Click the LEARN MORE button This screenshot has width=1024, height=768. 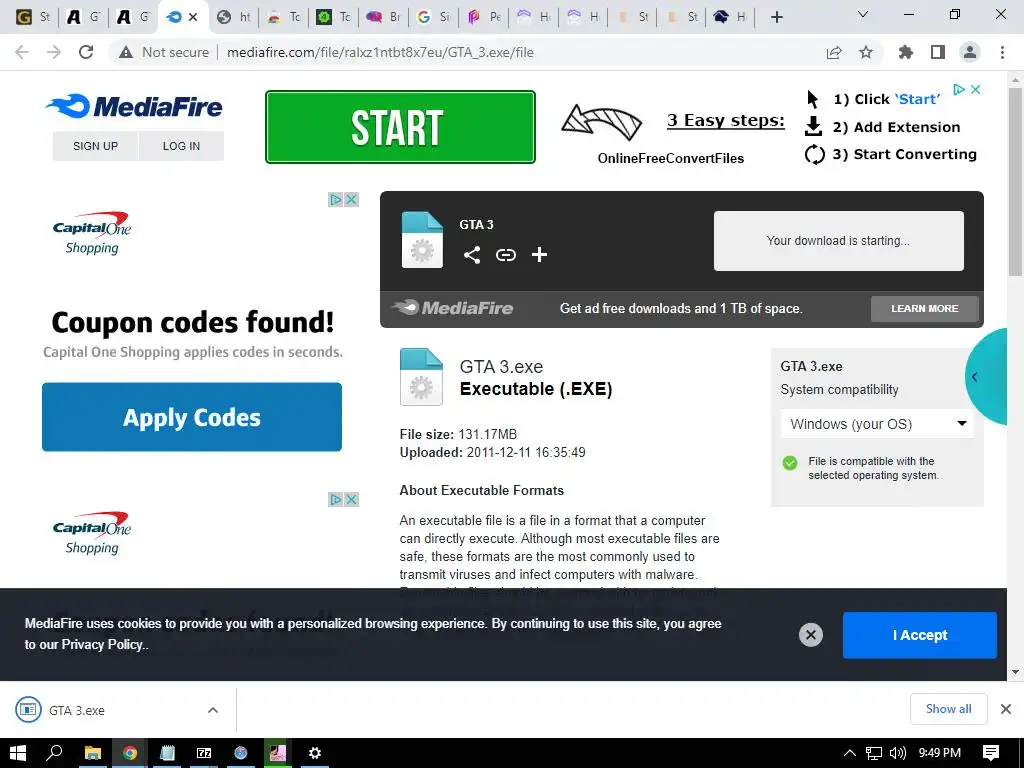[925, 308]
